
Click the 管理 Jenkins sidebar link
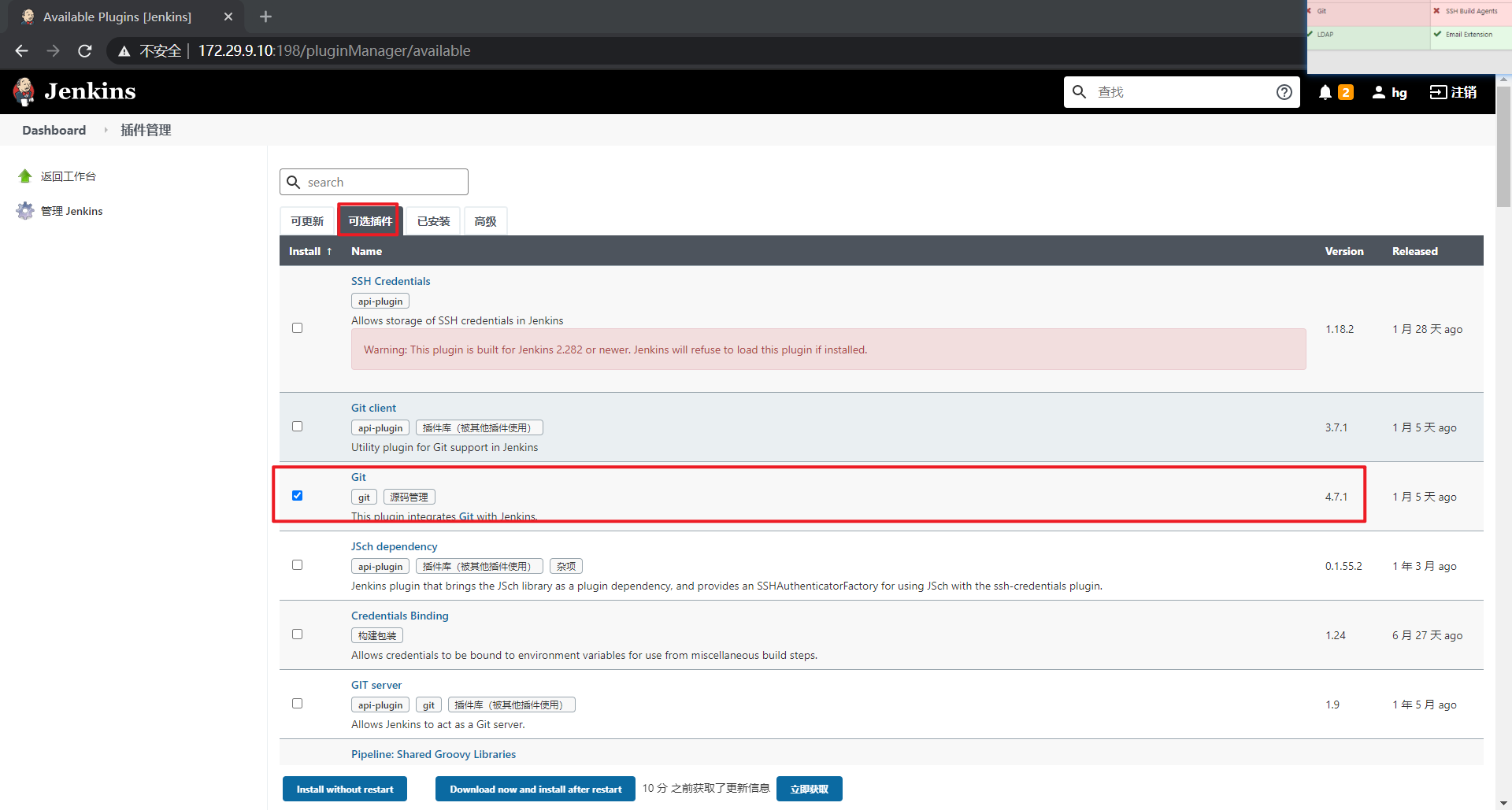[72, 211]
